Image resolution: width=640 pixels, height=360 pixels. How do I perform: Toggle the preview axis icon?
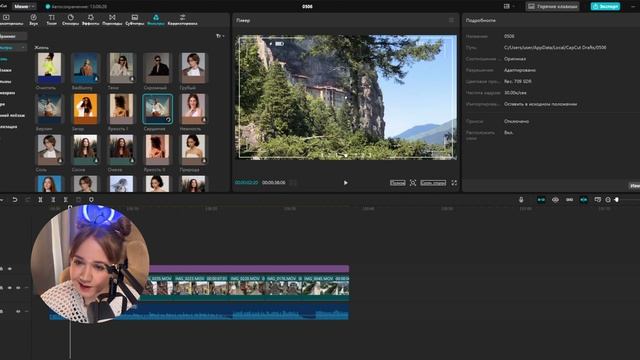[598, 200]
